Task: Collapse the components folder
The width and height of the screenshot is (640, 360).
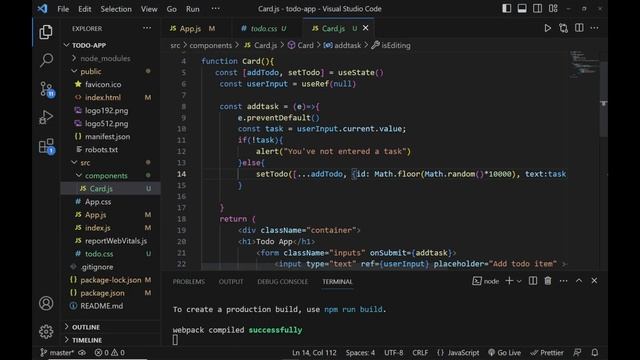Action: click(79, 176)
